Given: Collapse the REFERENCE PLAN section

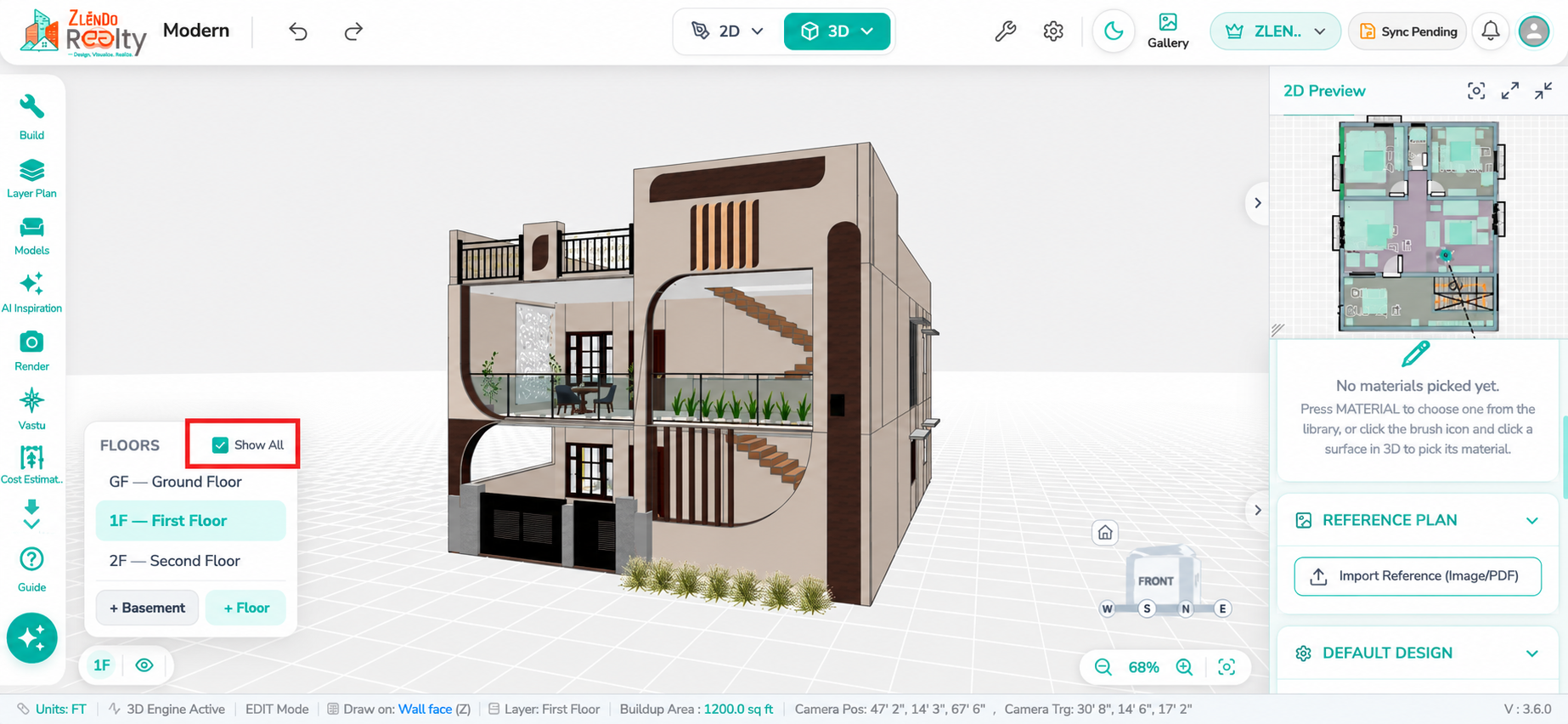Looking at the screenshot, I should pos(1532,521).
